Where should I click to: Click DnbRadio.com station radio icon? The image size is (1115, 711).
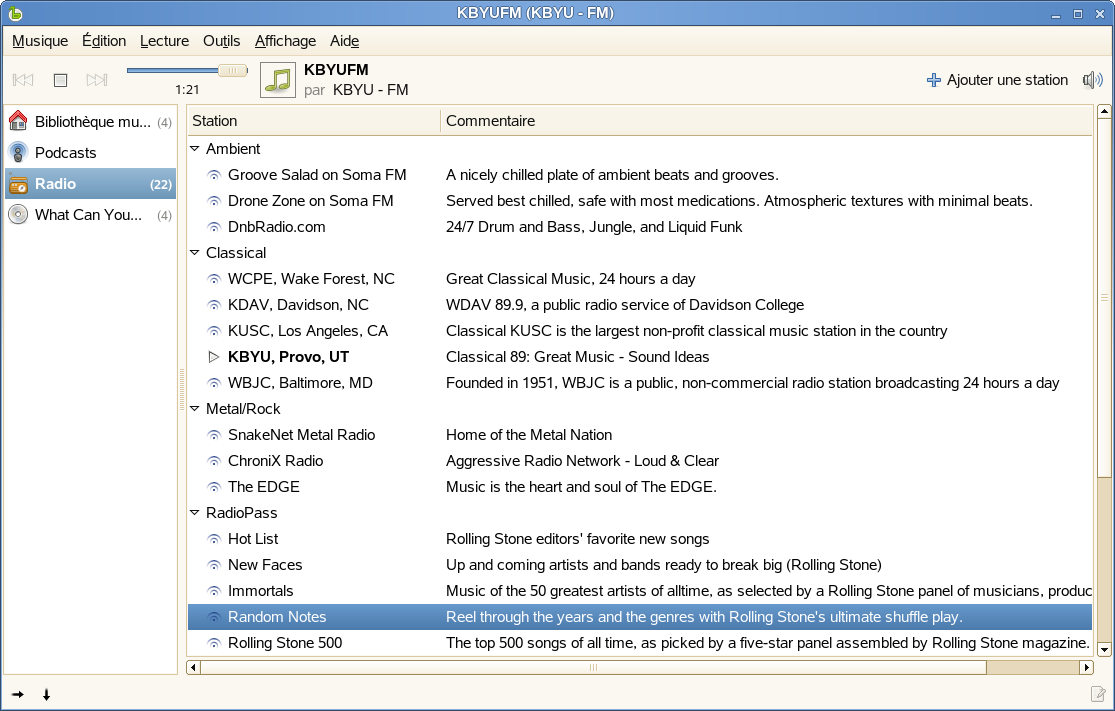(x=213, y=227)
